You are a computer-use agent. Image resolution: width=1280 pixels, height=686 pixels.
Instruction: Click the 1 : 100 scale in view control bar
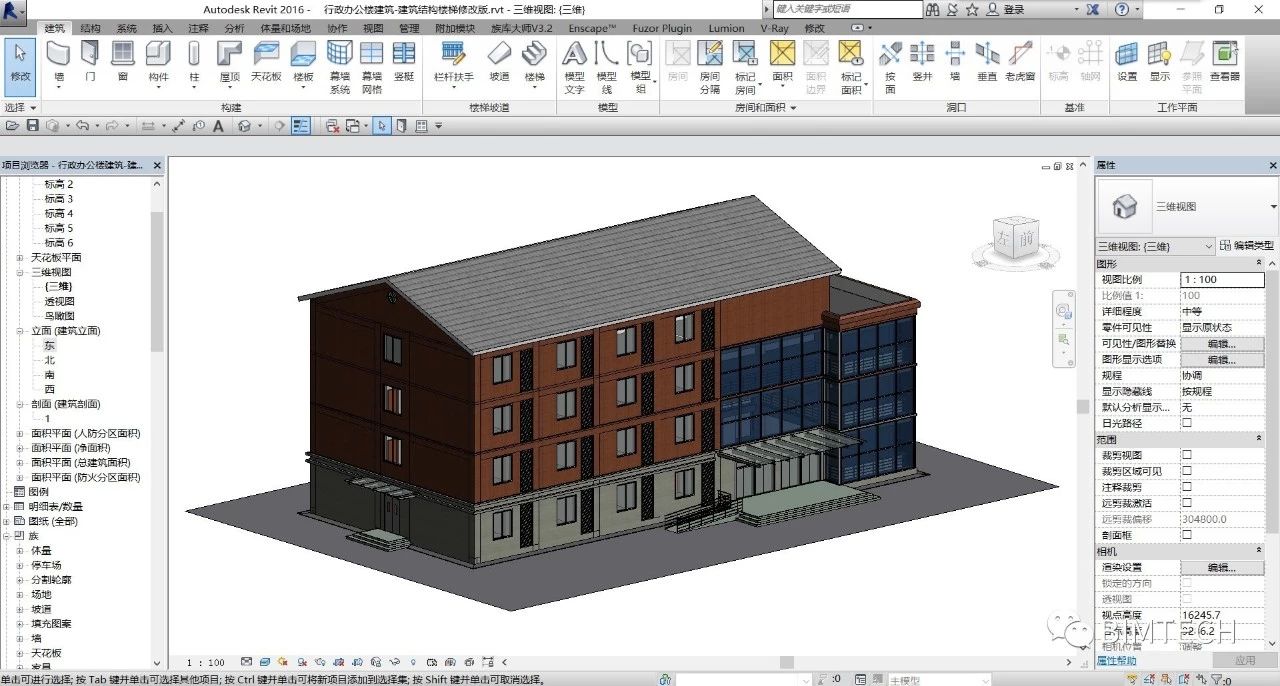coord(205,662)
